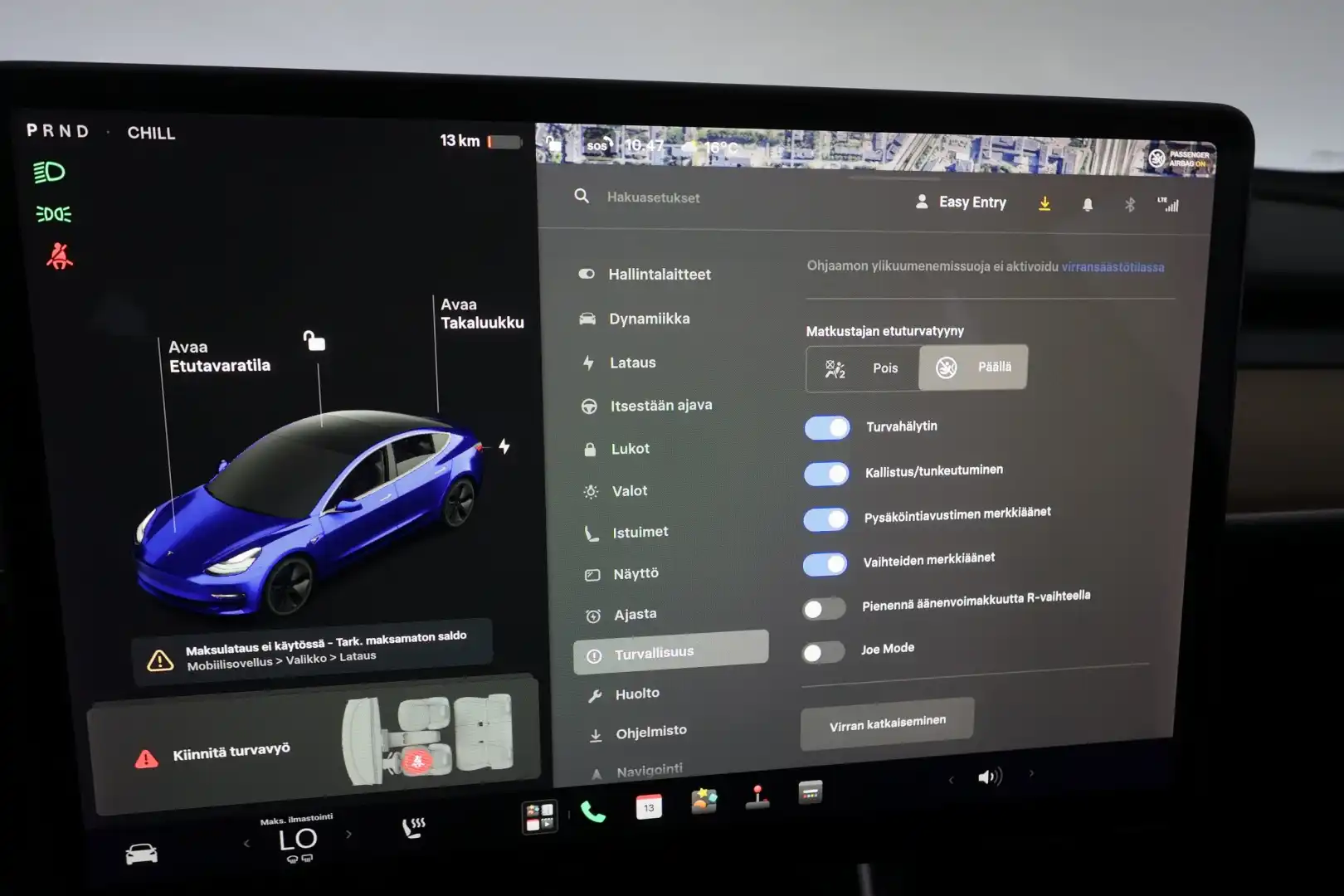Viewport: 1344px width, 896px height.
Task: Raise volume with right arrow
Action: click(1031, 773)
